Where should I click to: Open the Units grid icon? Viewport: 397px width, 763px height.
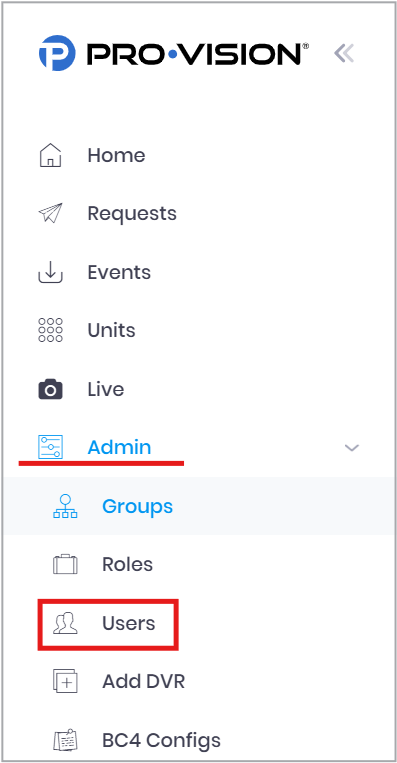click(50, 330)
